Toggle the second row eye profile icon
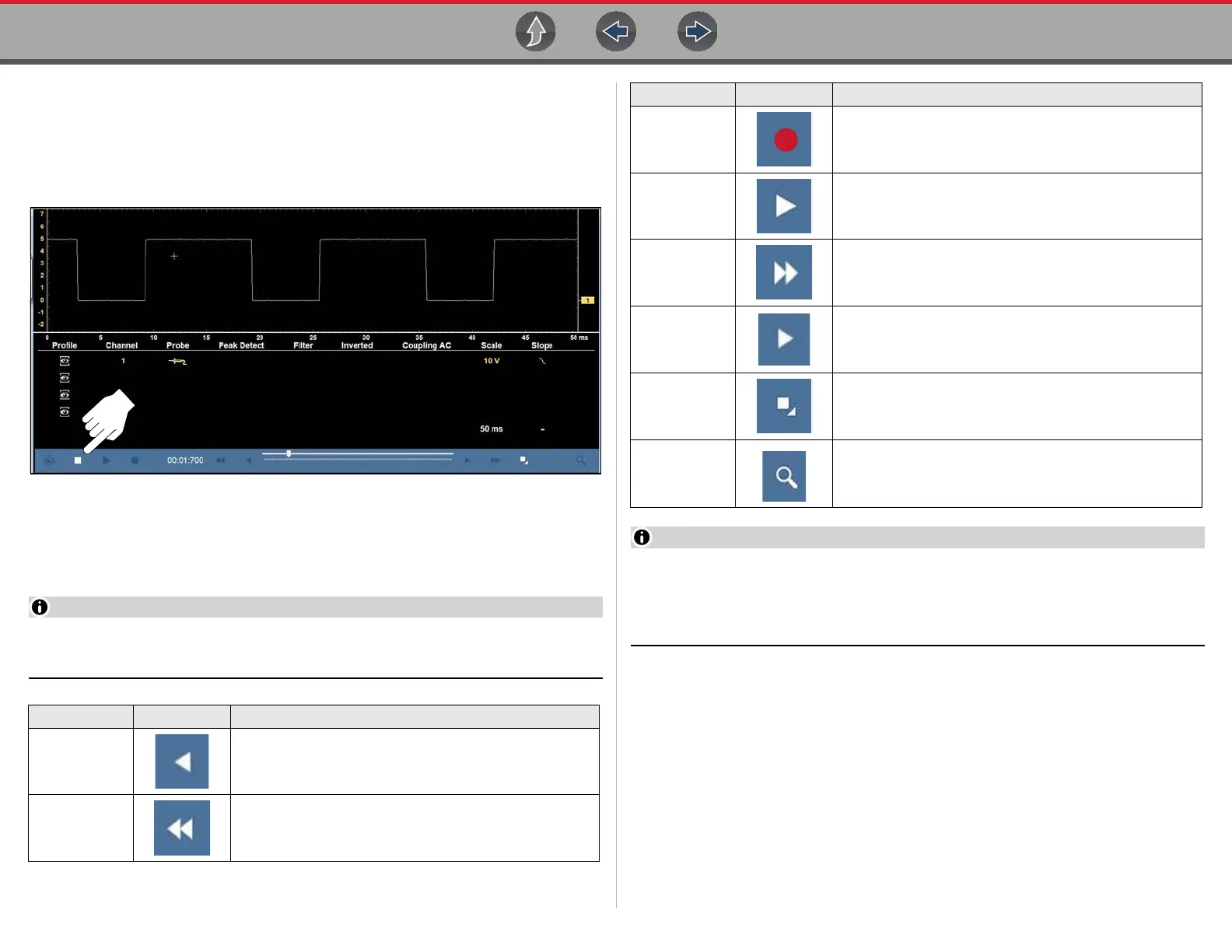The width and height of the screenshot is (1232, 952). coord(65,378)
